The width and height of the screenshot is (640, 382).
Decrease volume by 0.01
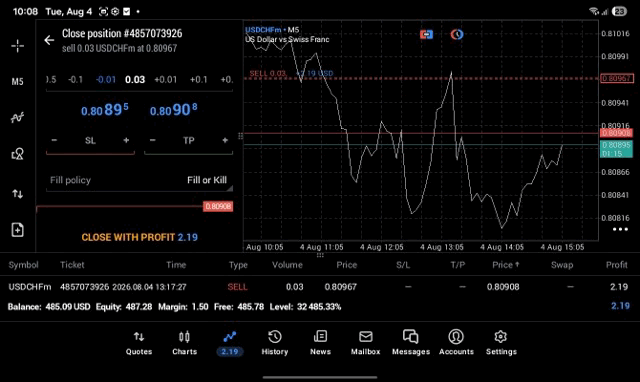[106, 80]
